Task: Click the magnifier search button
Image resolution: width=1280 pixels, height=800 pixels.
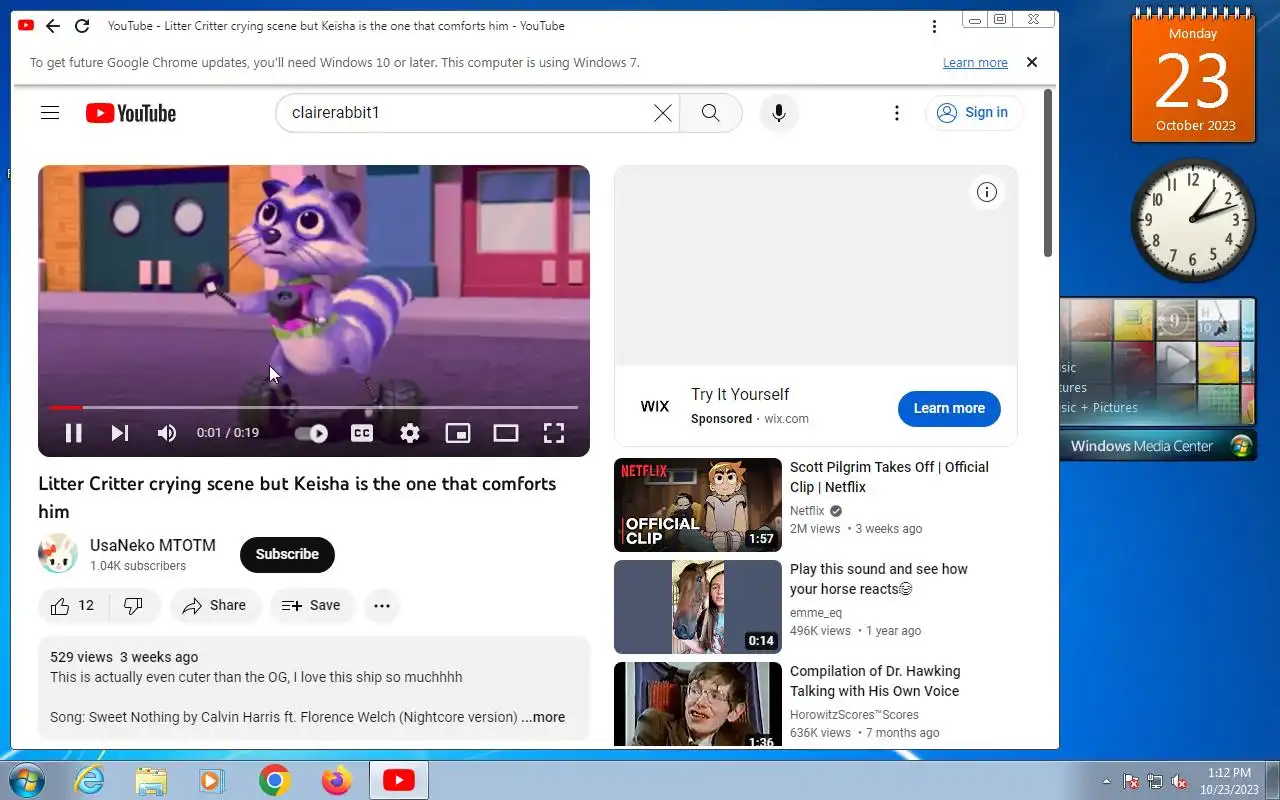Action: coord(711,113)
